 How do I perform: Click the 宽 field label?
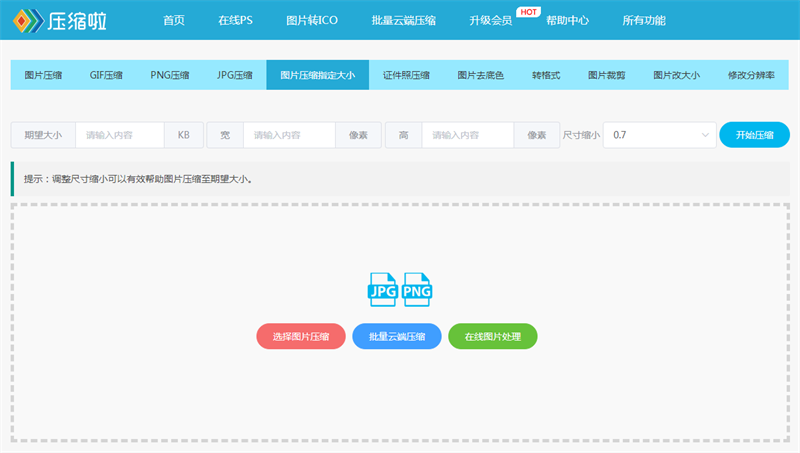225,135
